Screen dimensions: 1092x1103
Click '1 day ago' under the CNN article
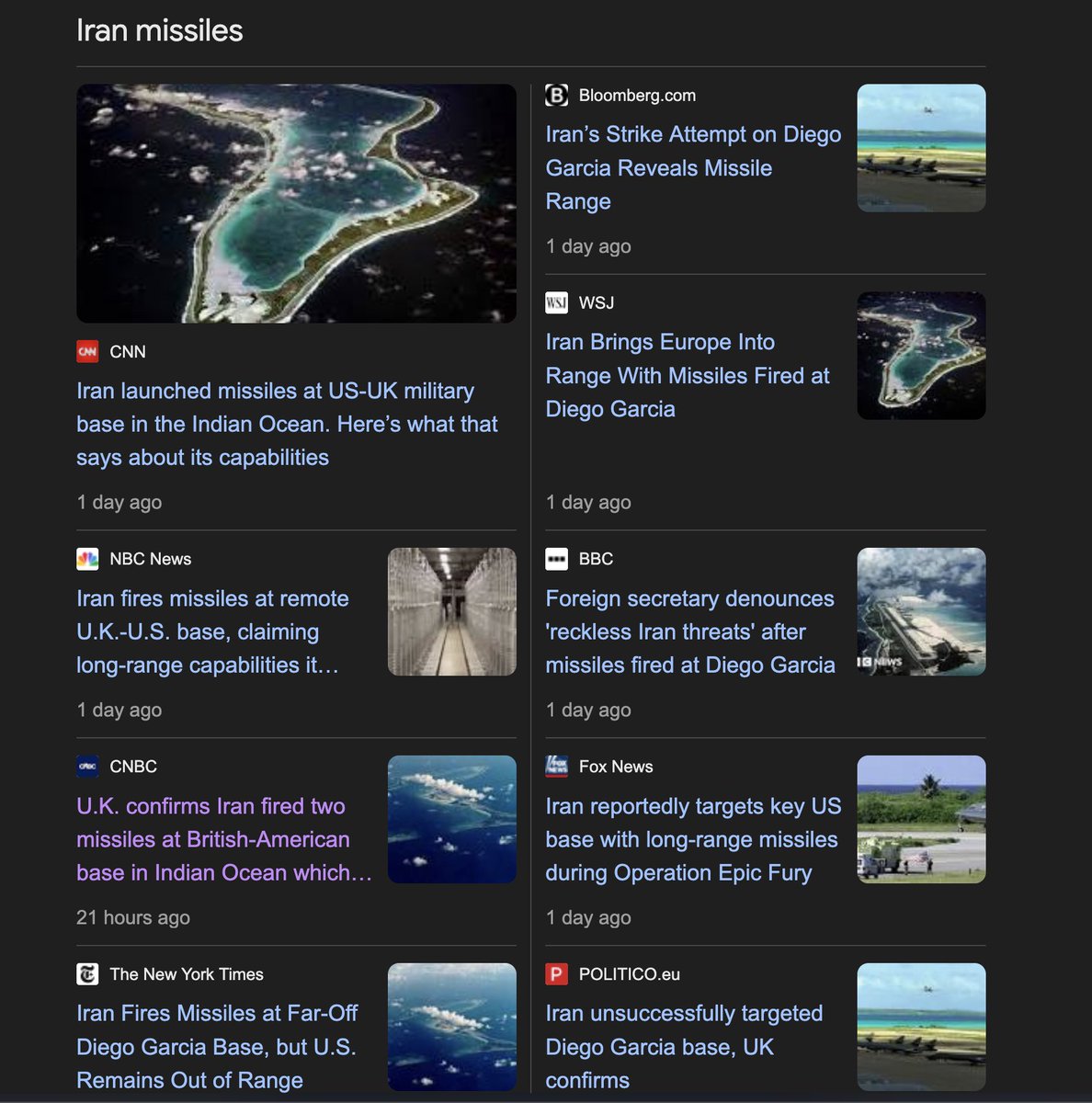click(119, 503)
